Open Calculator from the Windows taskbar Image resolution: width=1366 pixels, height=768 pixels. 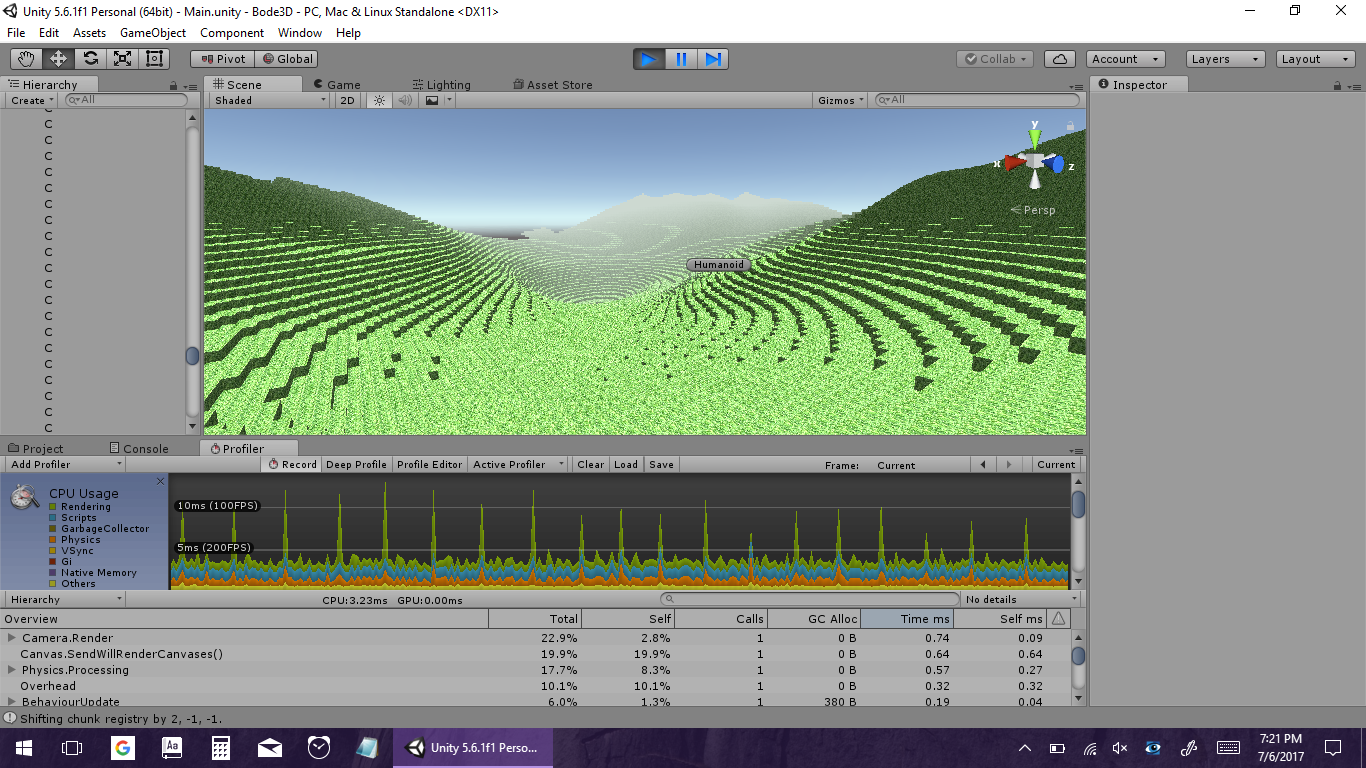click(221, 747)
